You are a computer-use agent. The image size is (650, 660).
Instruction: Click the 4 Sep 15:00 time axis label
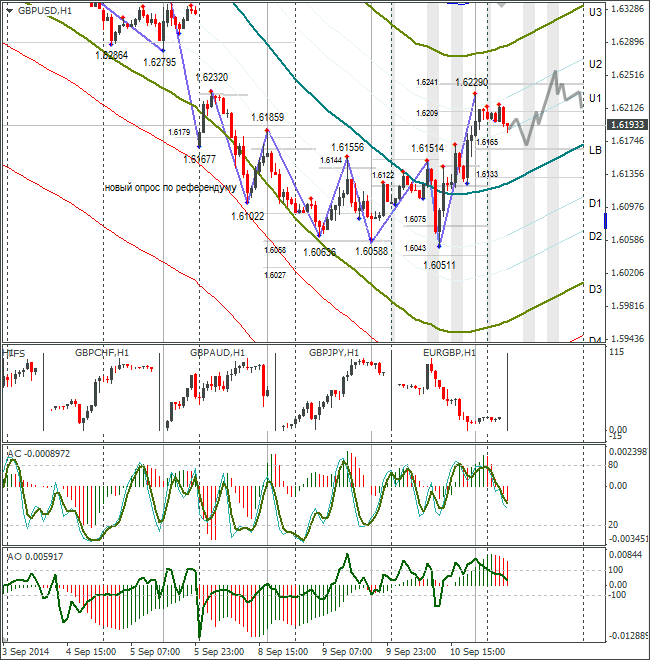91,652
